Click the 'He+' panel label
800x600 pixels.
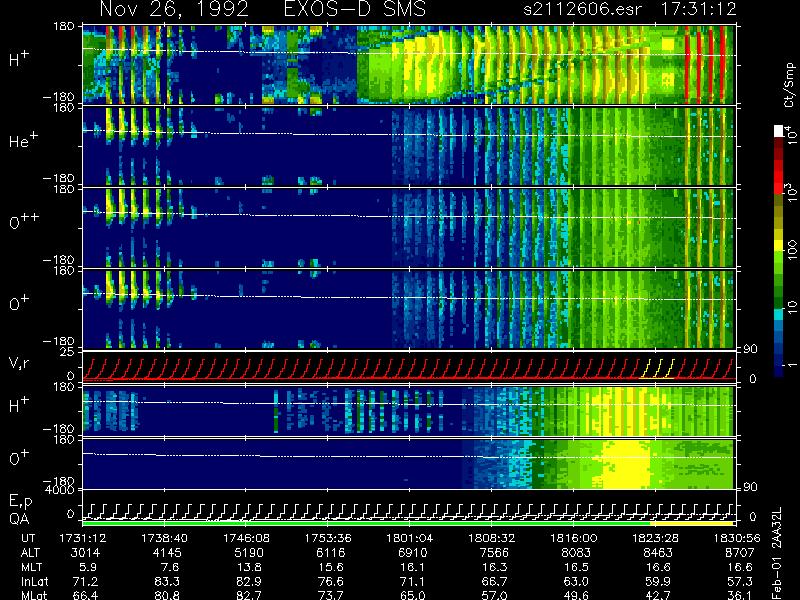22,140
